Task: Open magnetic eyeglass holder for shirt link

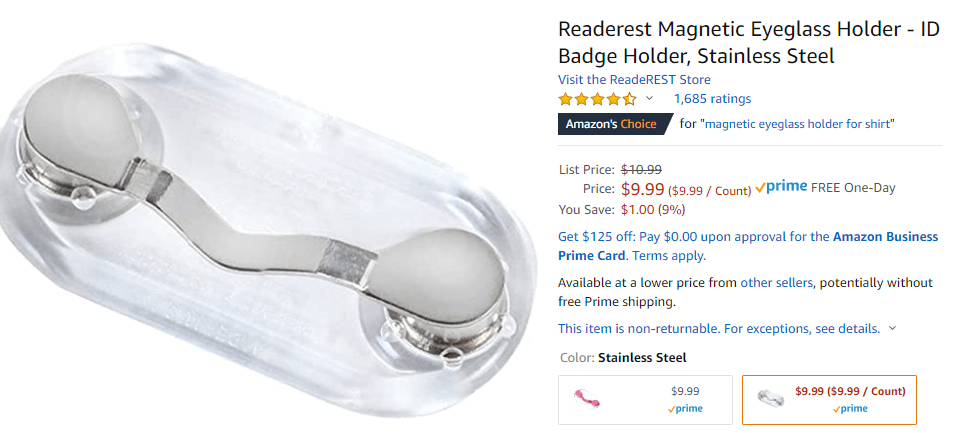Action: [x=800, y=124]
